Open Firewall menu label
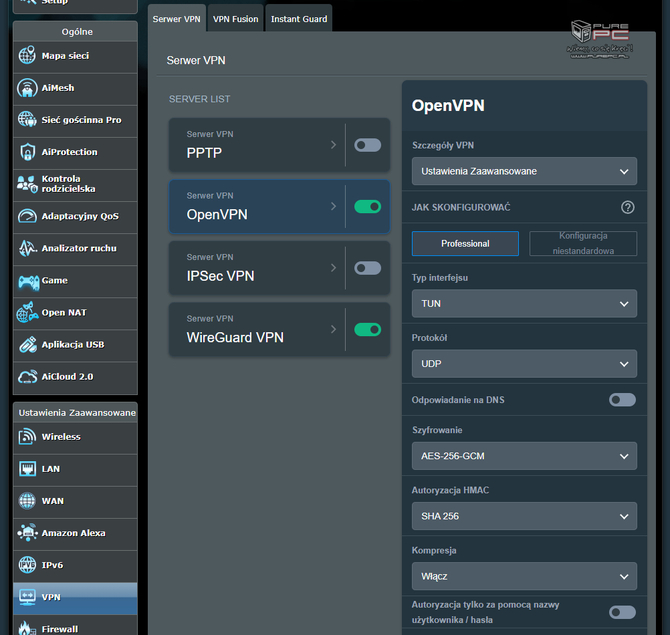 [x=60, y=629]
